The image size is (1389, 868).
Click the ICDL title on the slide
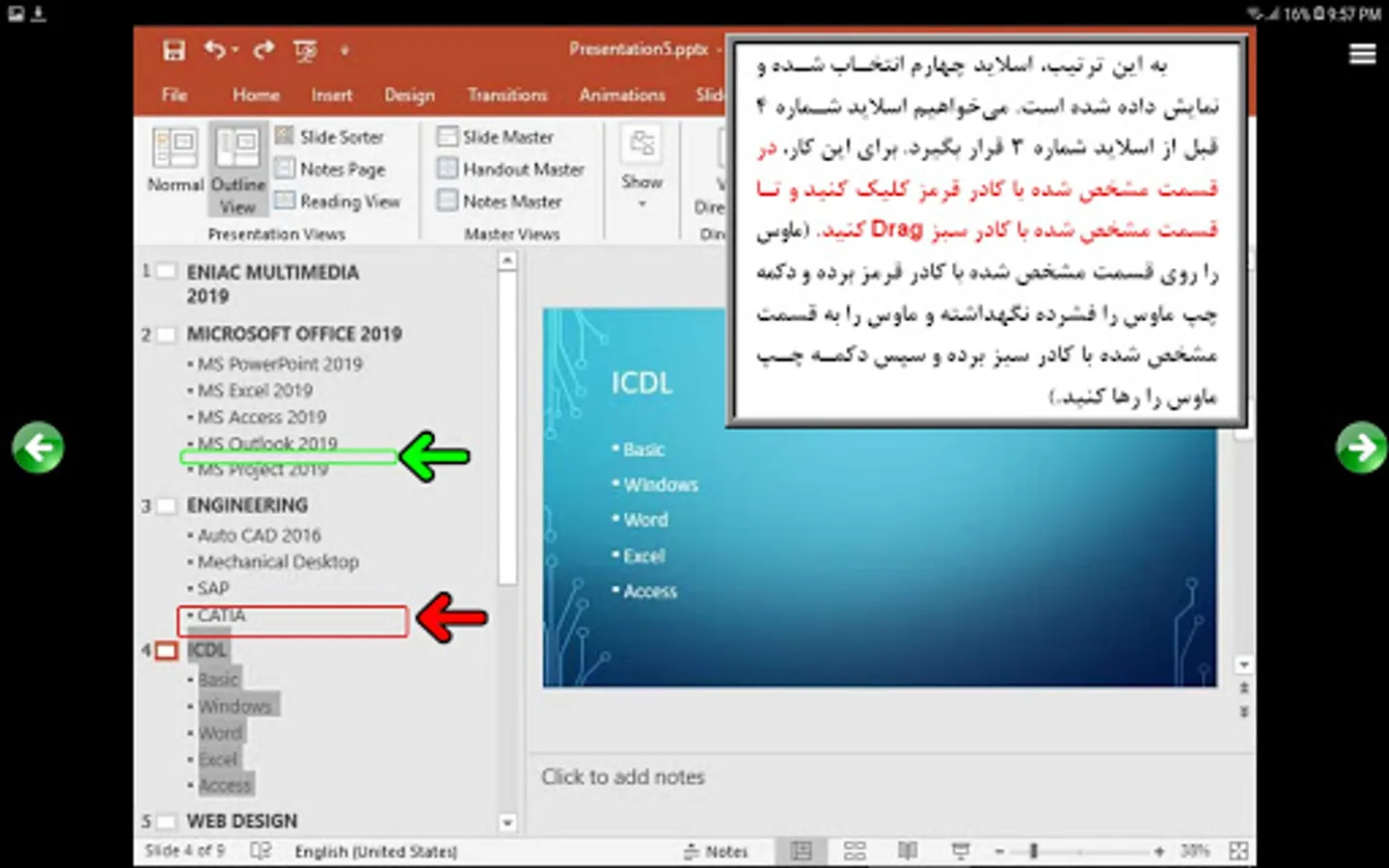coord(641,383)
